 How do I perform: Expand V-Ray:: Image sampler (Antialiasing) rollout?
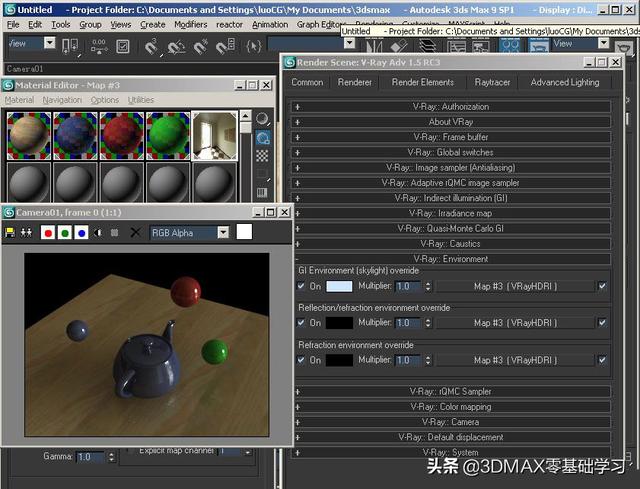[451, 168]
